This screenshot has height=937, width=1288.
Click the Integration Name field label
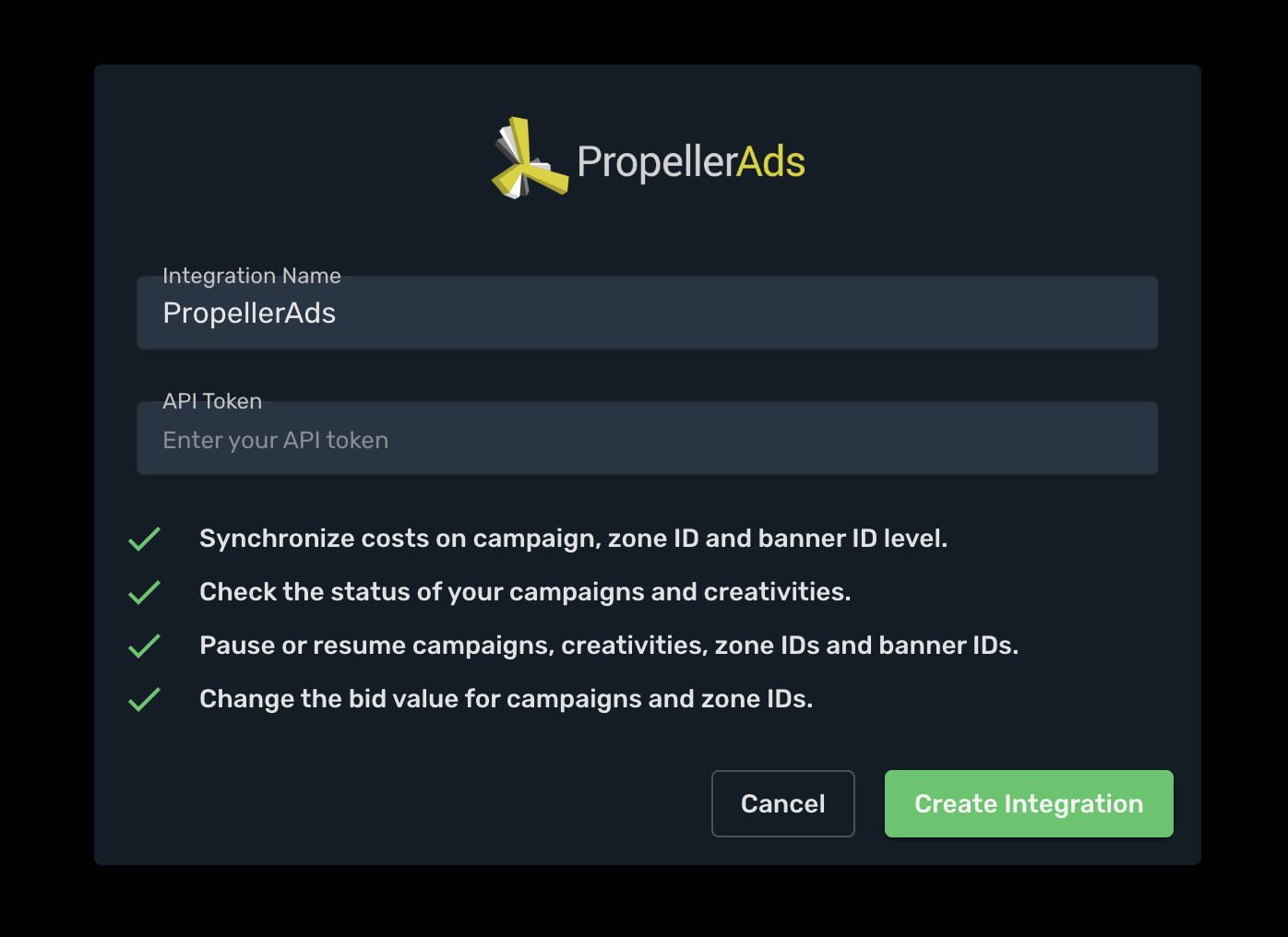(252, 276)
